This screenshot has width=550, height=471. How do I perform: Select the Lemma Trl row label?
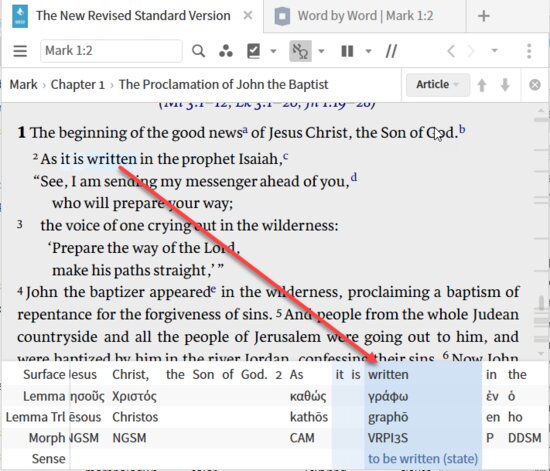click(35, 417)
